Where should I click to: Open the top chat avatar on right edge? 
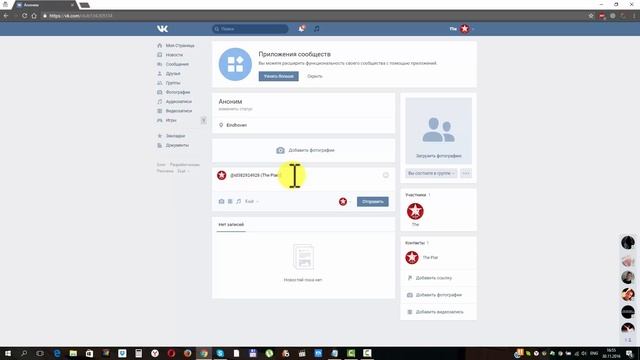click(x=628, y=242)
